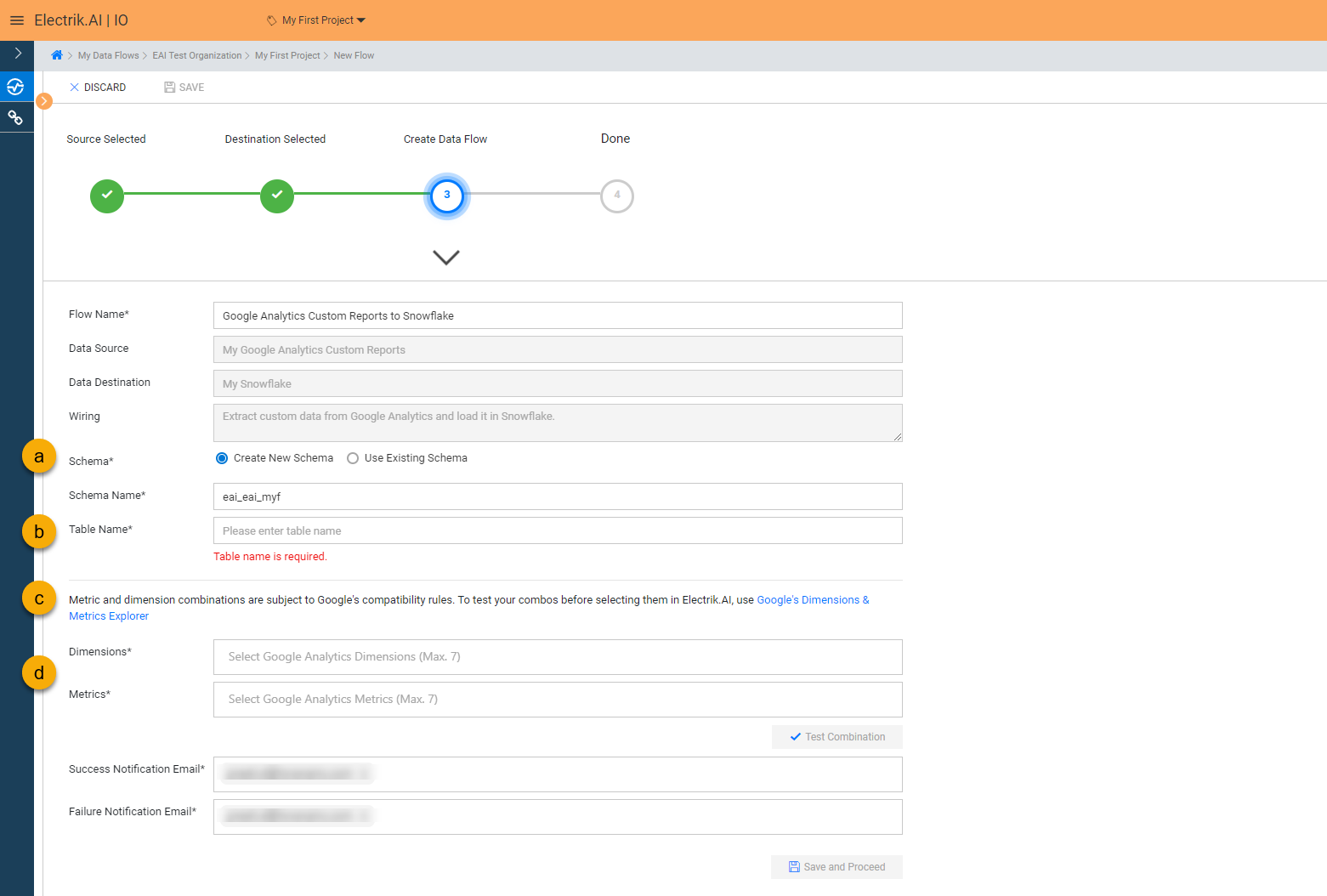The image size is (1327, 896).
Task: Select the Create New Schema radio button
Action: [221, 457]
